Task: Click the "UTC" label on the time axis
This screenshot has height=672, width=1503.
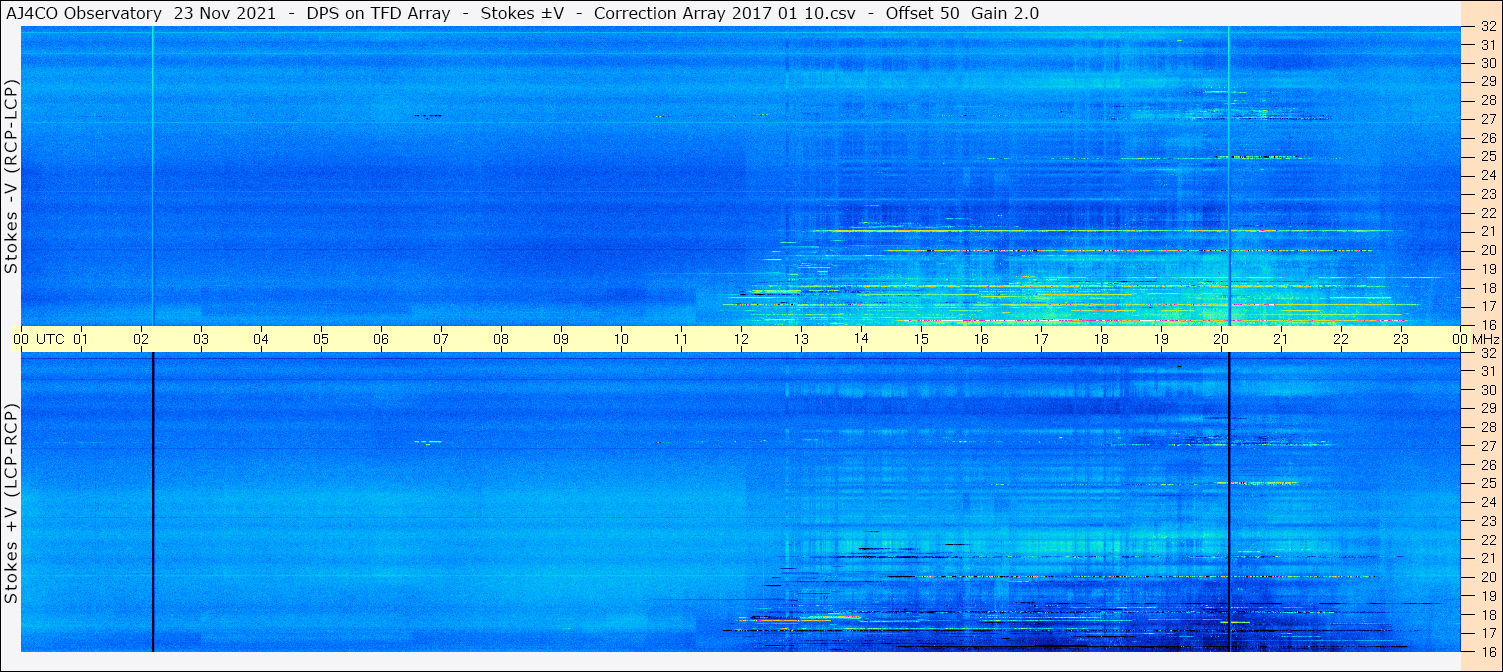Action: tap(49, 339)
